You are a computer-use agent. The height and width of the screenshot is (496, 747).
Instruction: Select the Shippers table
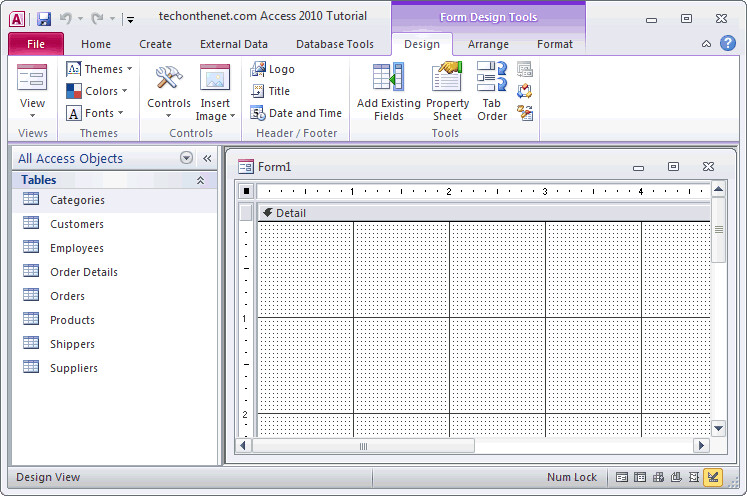click(x=114, y=344)
